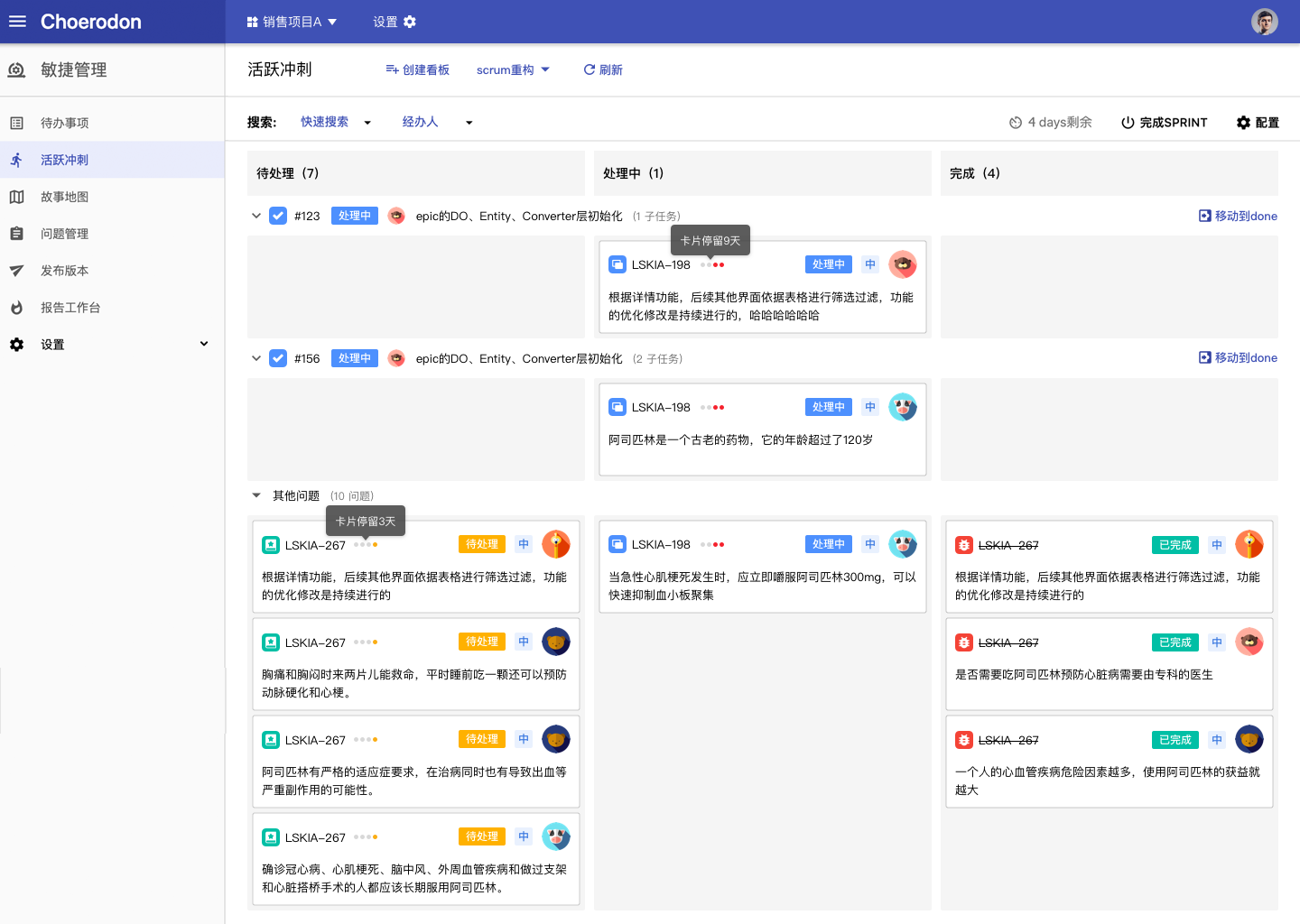Click the 已完成 status tag on the 是否需要吃阿司匹林 card
The width and height of the screenshot is (1300, 924).
tap(1175, 642)
